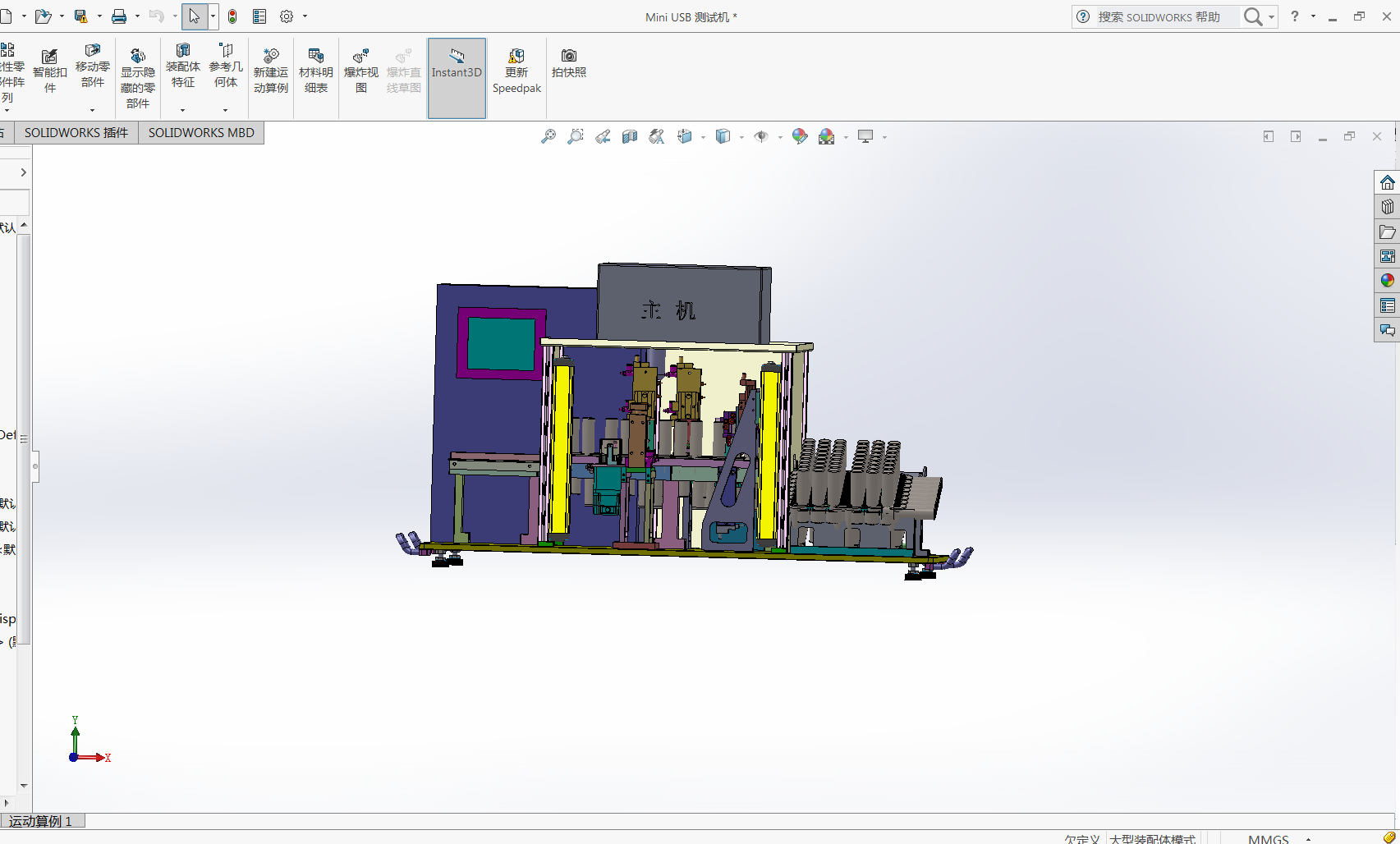The width and height of the screenshot is (1400, 844).
Task: Switch to the SOLIDWORKS MBD tab
Action: pyautogui.click(x=201, y=133)
